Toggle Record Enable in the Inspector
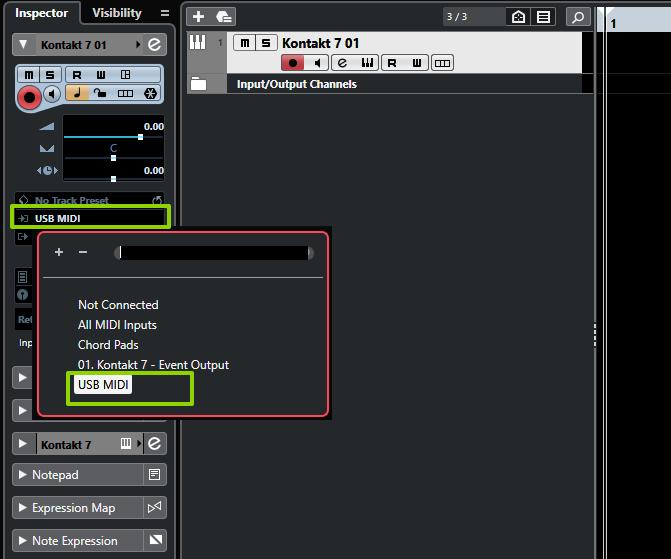671x559 pixels. point(29,96)
